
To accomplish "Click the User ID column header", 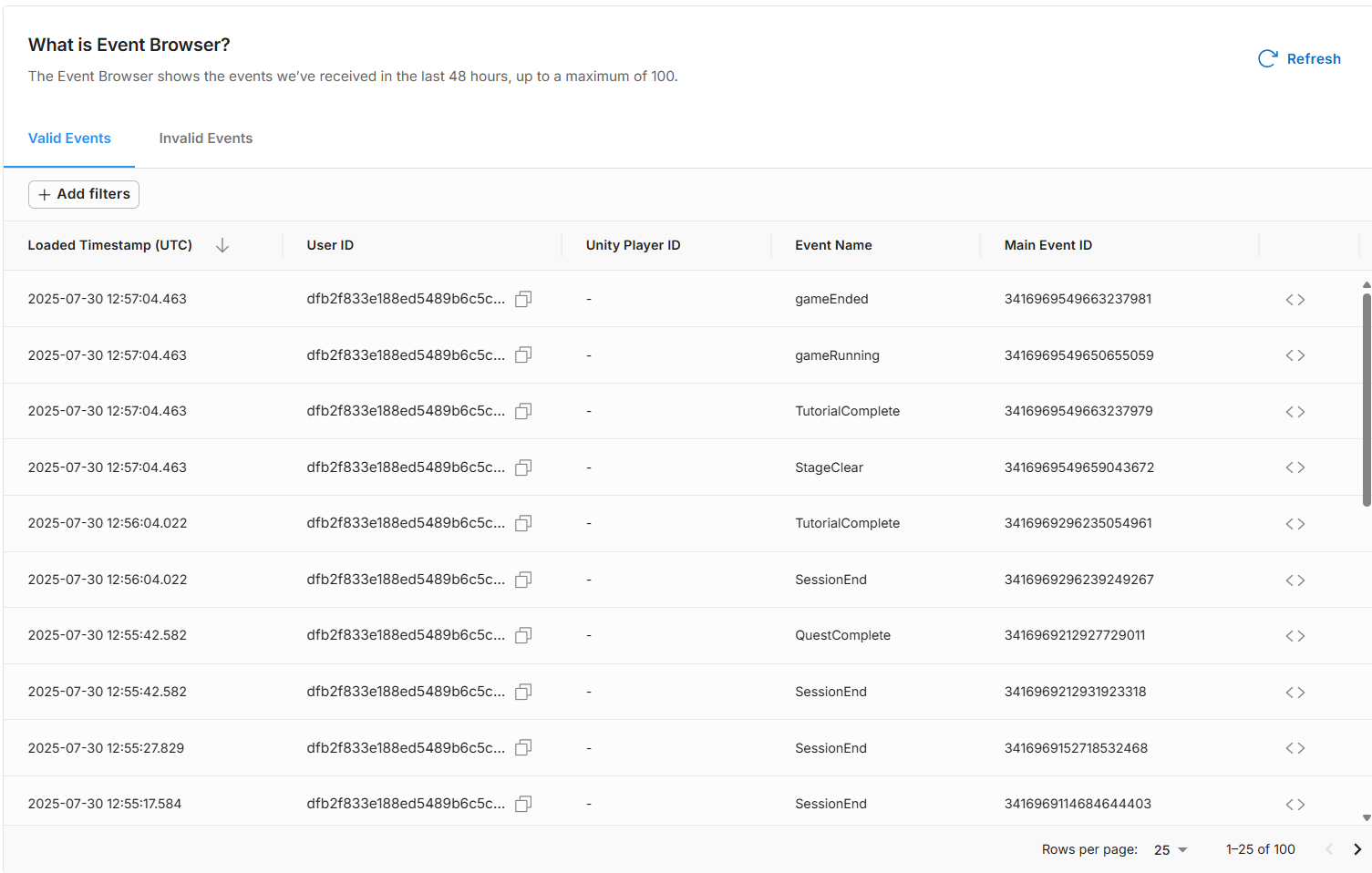I will pos(330,245).
